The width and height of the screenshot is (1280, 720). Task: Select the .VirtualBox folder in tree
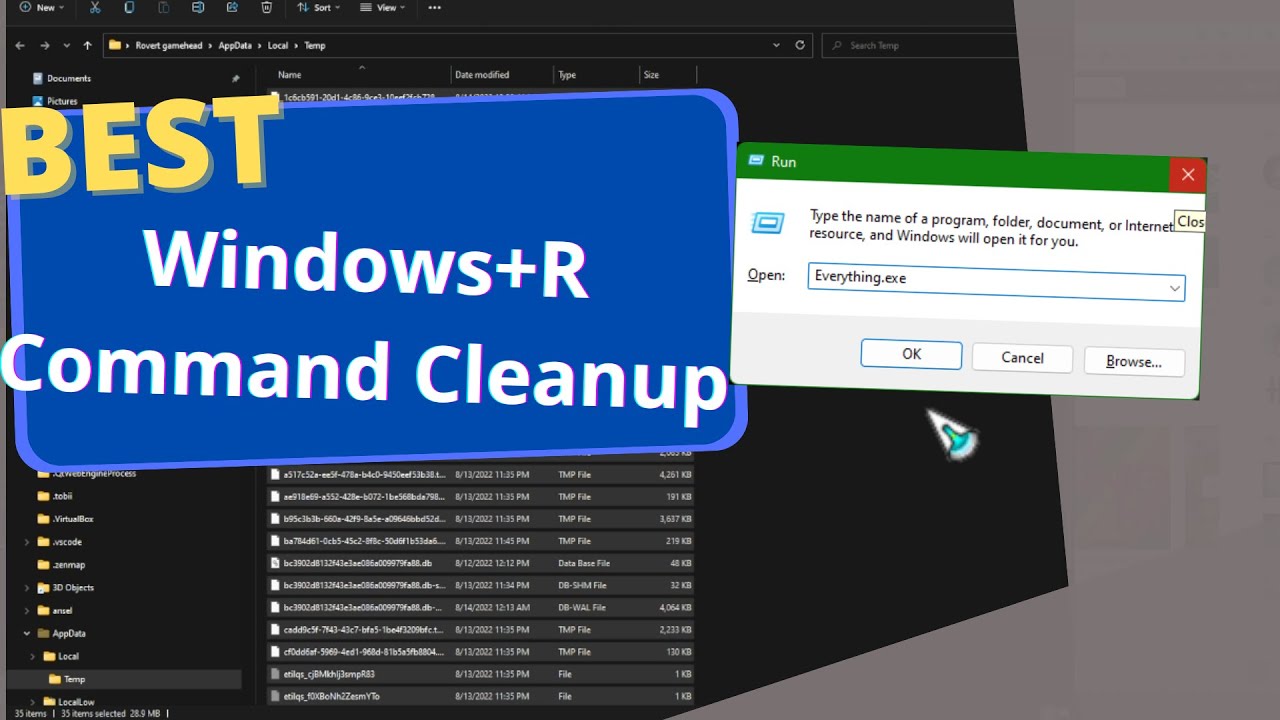click(x=74, y=519)
